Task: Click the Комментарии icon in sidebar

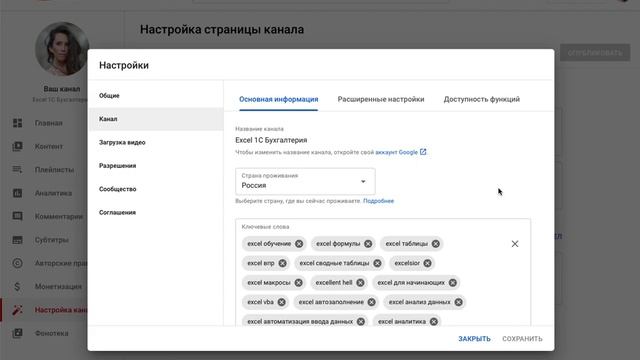Action: [18, 216]
